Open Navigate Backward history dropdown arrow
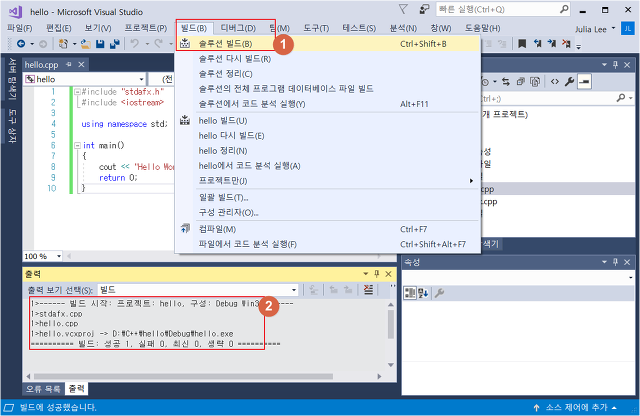Screen dimensions: 640x416 tap(32, 44)
